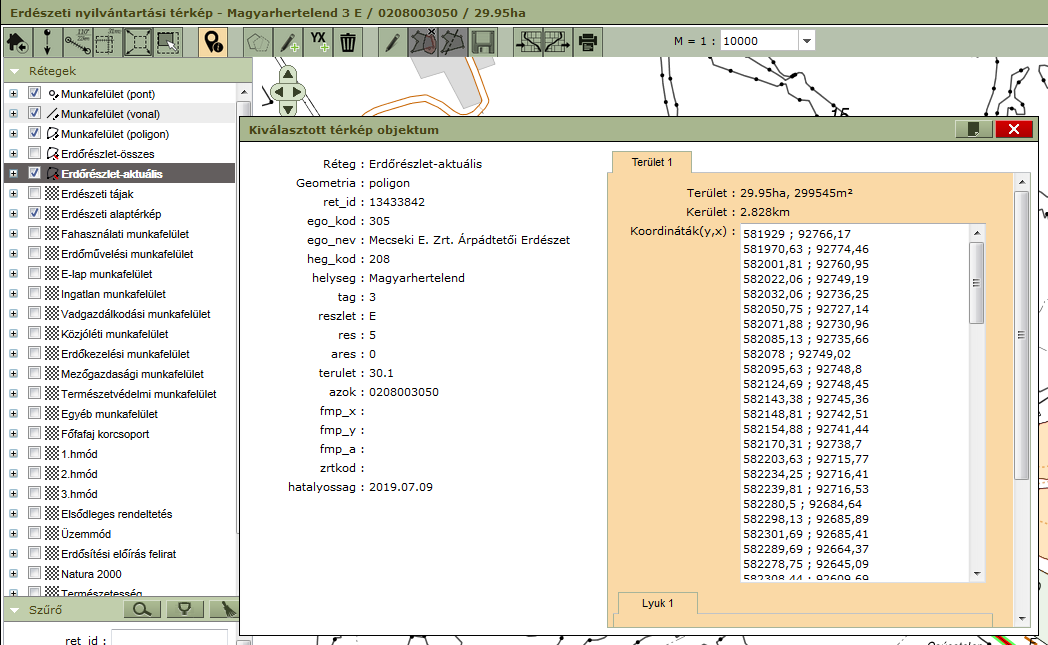1048x645 pixels.
Task: Select the point placement arrow tool
Action: (47, 42)
